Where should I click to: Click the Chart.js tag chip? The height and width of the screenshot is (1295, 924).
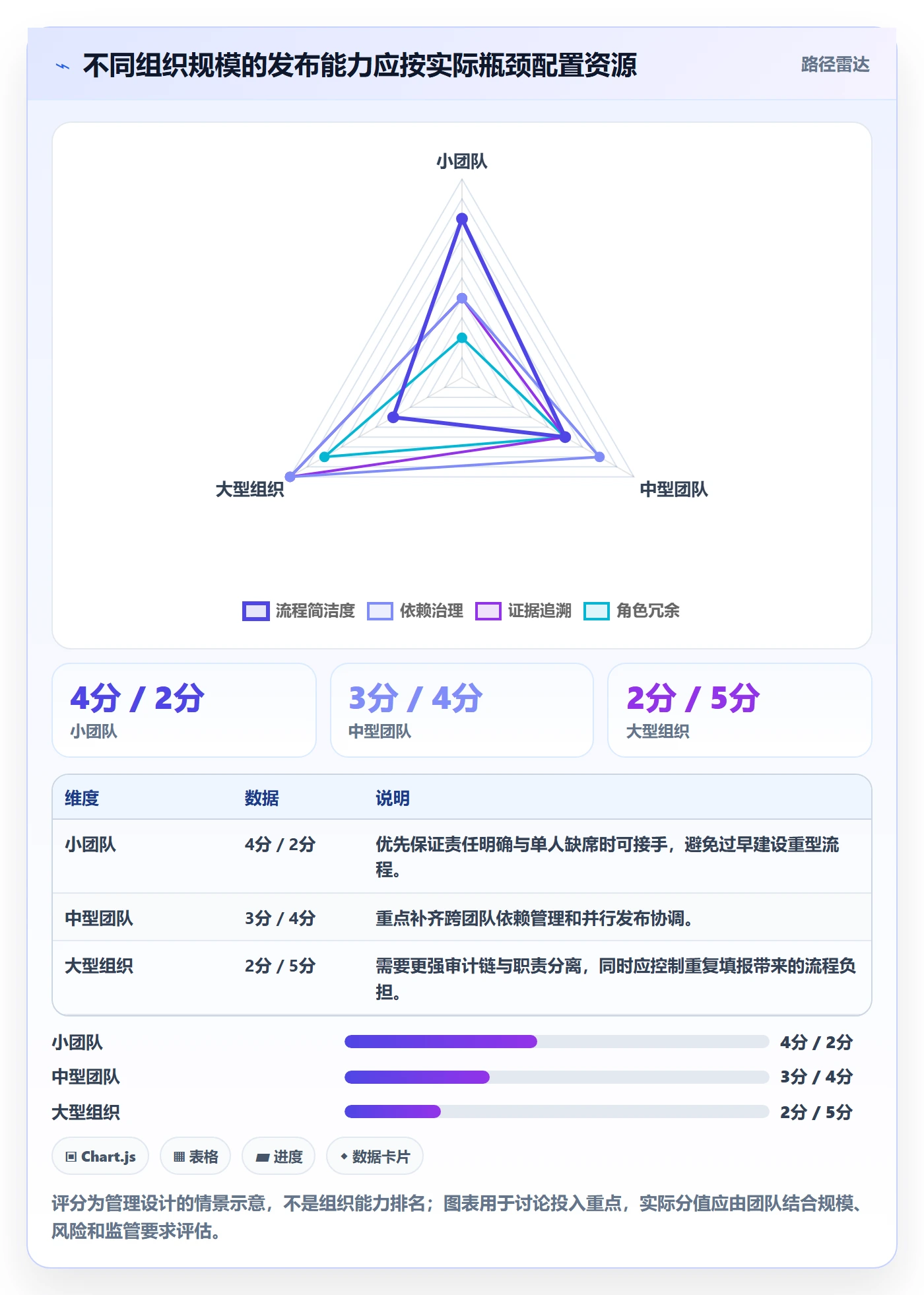pyautogui.click(x=100, y=1156)
